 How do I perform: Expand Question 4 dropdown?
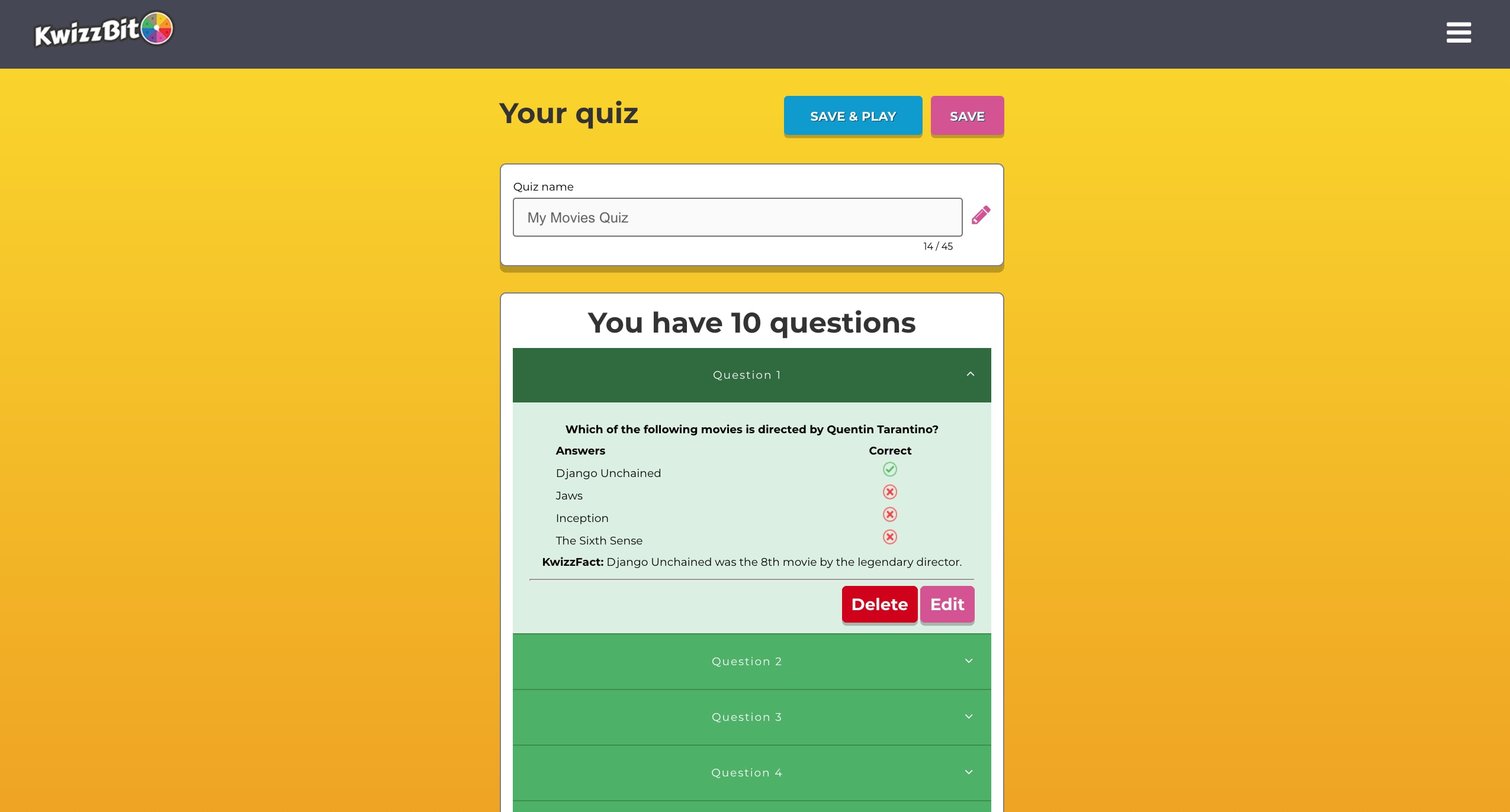751,772
